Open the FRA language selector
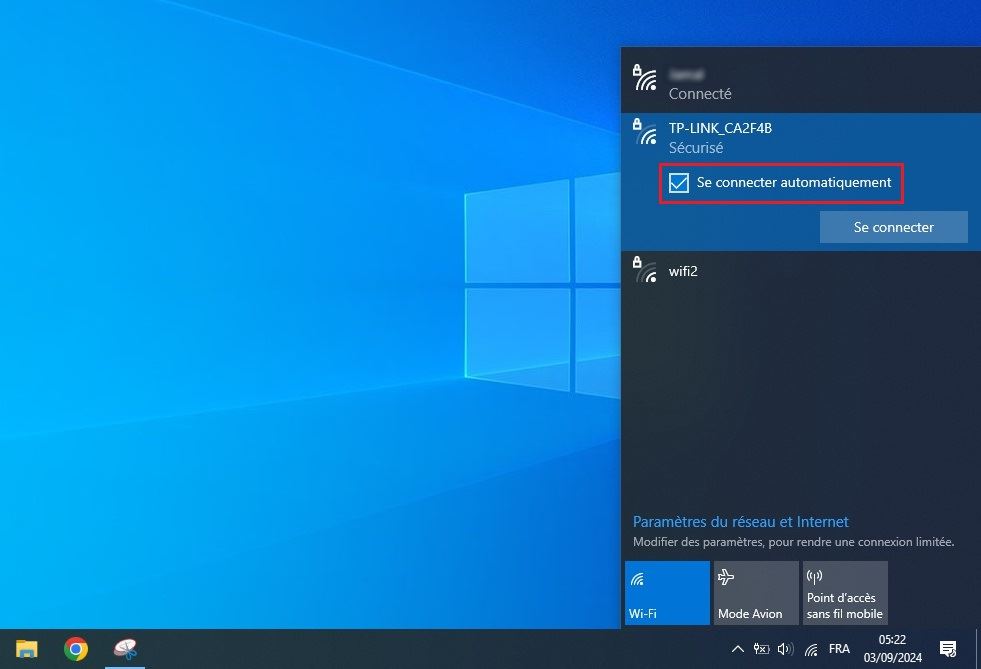This screenshot has height=669, width=981. 840,649
